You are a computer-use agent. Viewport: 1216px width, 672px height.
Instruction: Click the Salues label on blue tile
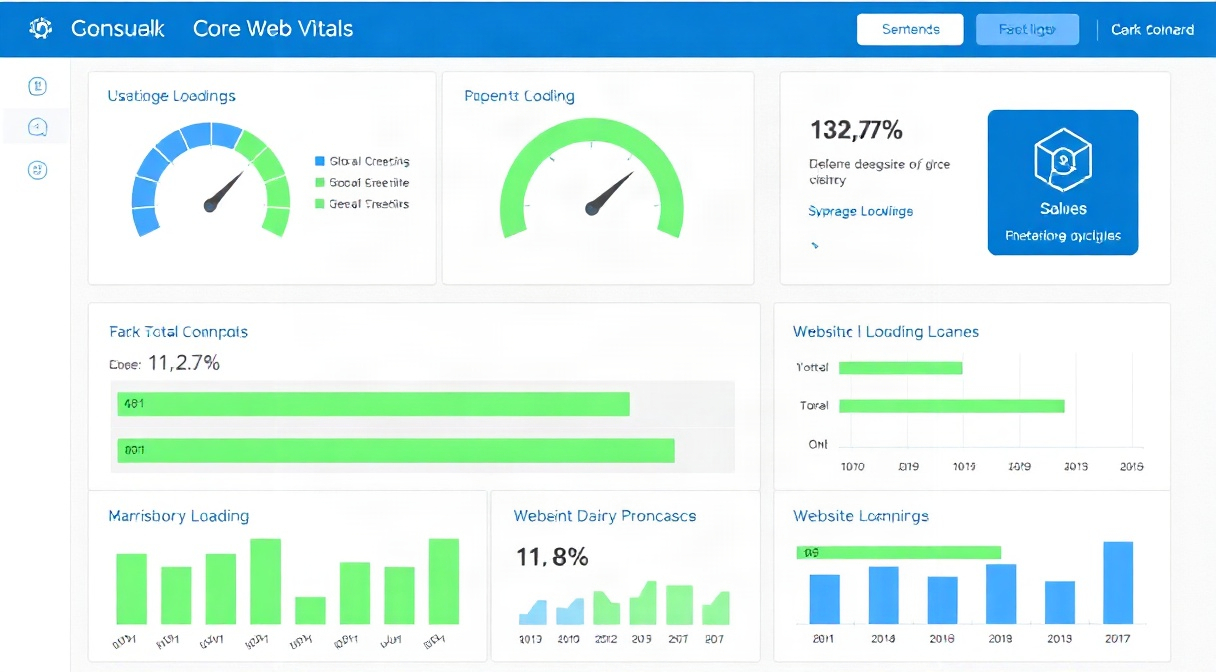coord(1063,209)
